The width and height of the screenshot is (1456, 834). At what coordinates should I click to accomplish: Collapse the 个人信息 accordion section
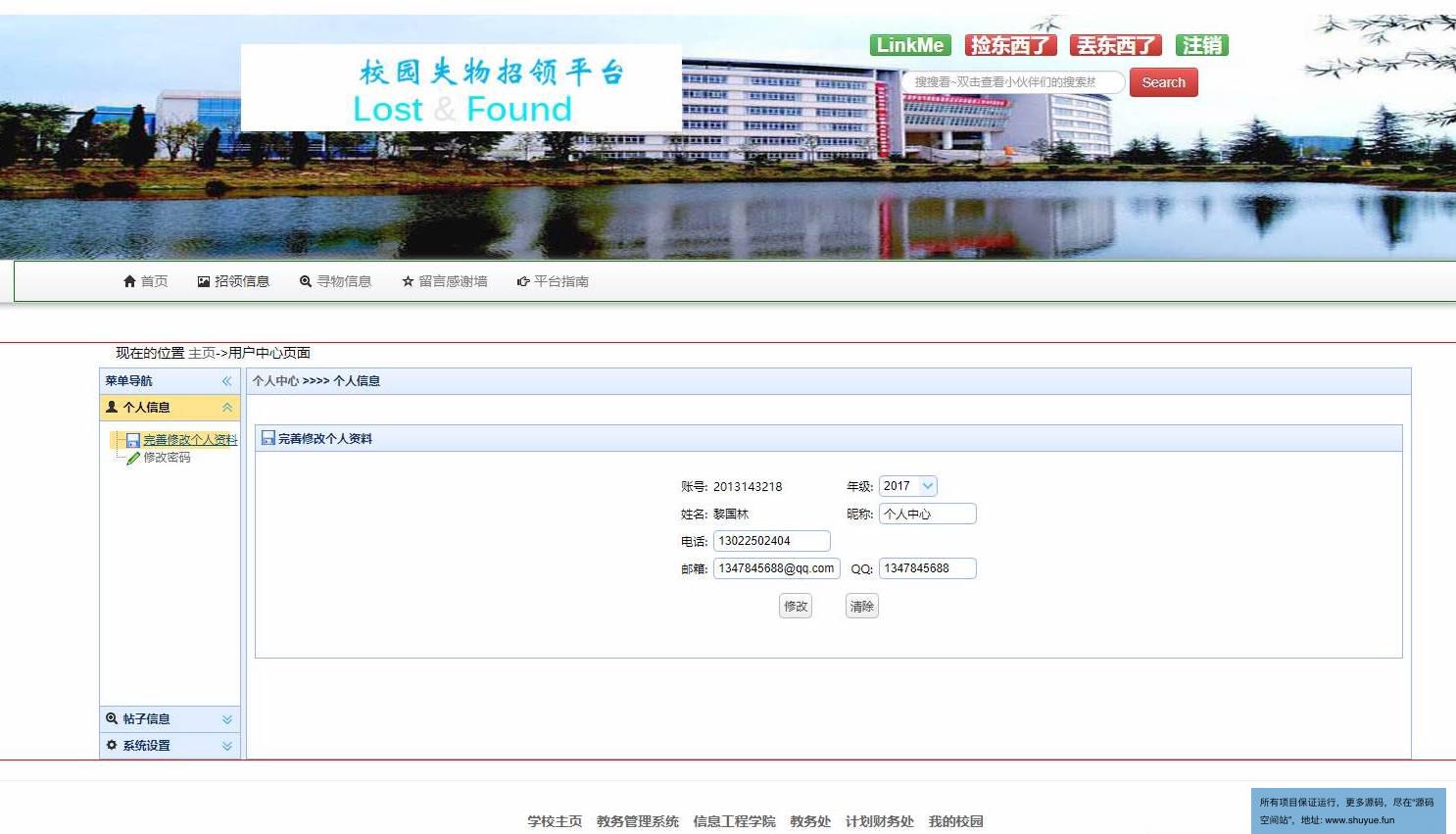(226, 408)
